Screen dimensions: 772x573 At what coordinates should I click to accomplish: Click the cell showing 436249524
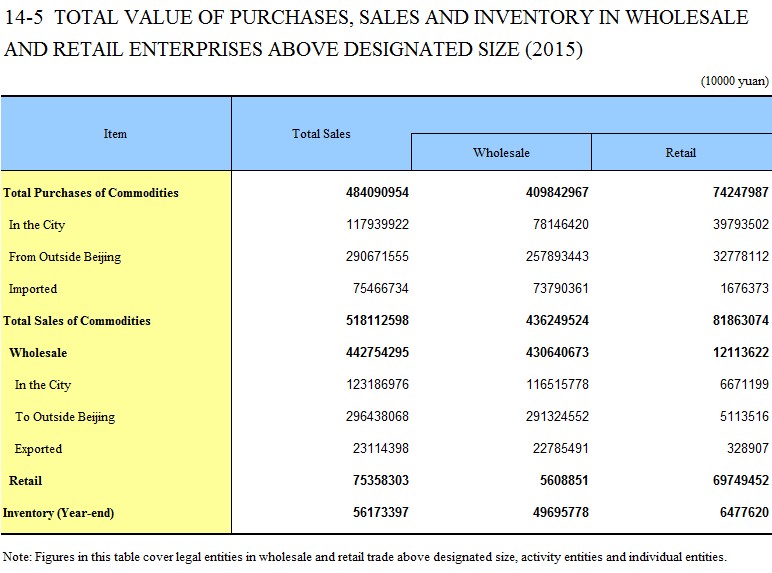(557, 320)
